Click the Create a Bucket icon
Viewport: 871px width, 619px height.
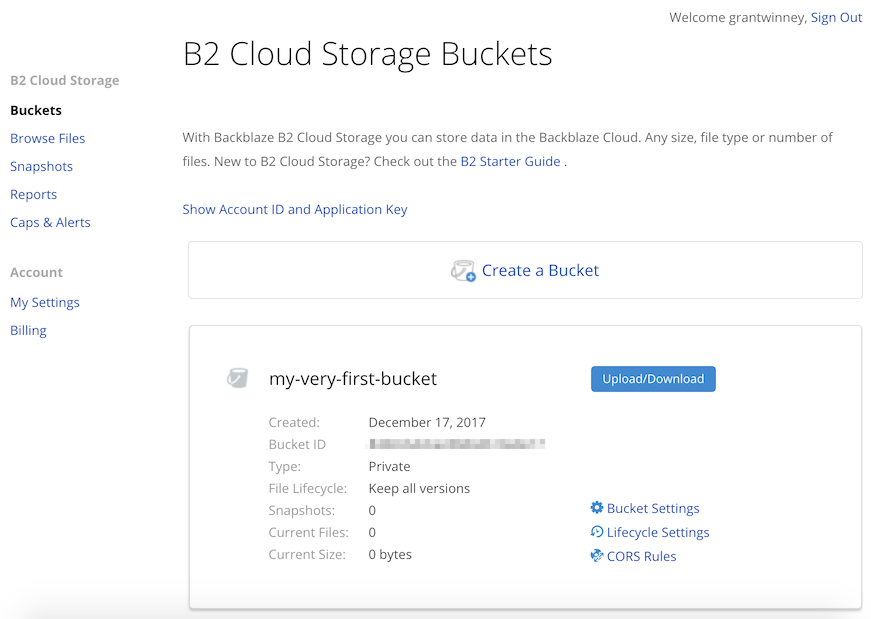tap(463, 271)
